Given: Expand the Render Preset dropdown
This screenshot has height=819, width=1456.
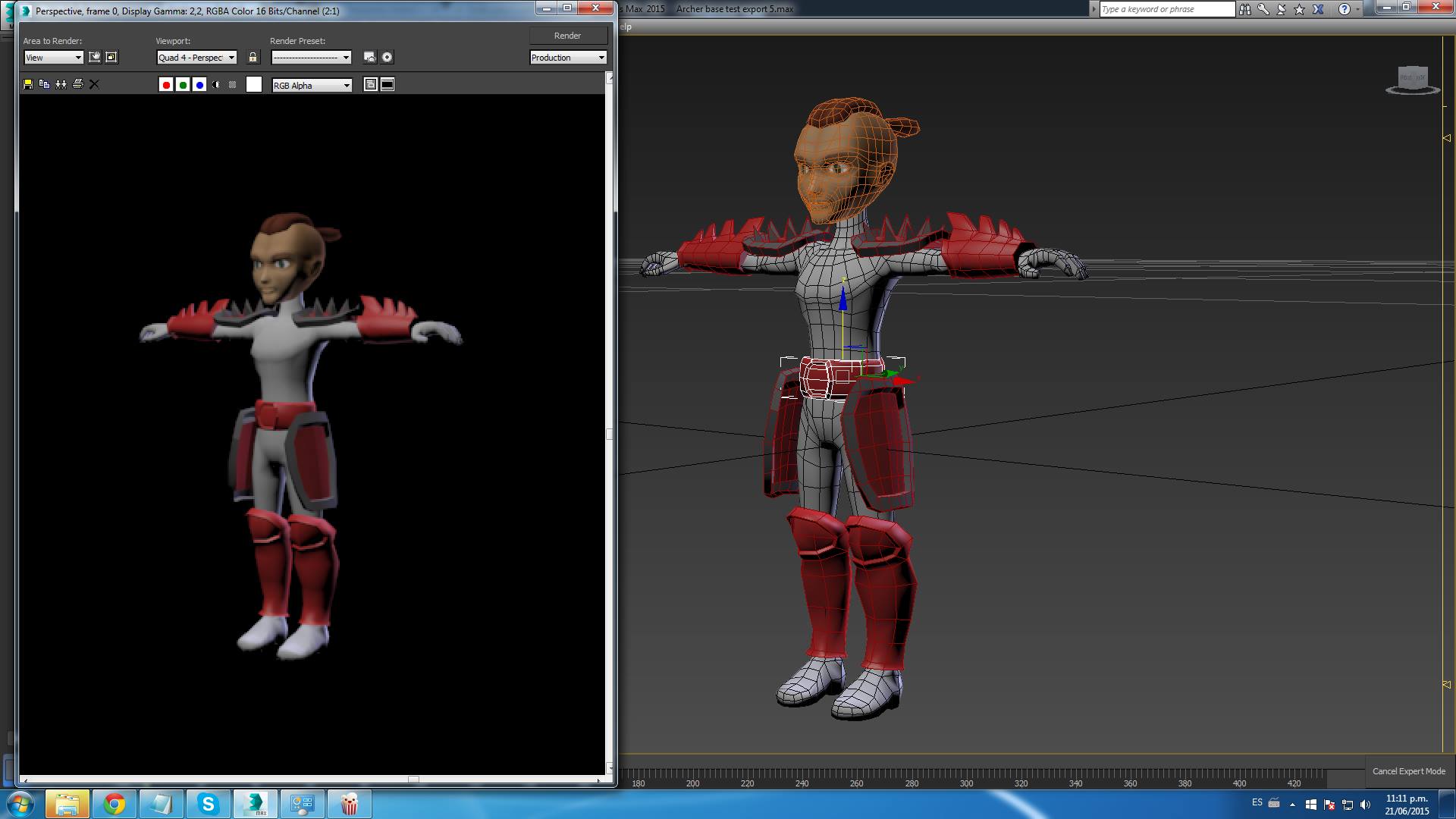Looking at the screenshot, I should tap(312, 58).
